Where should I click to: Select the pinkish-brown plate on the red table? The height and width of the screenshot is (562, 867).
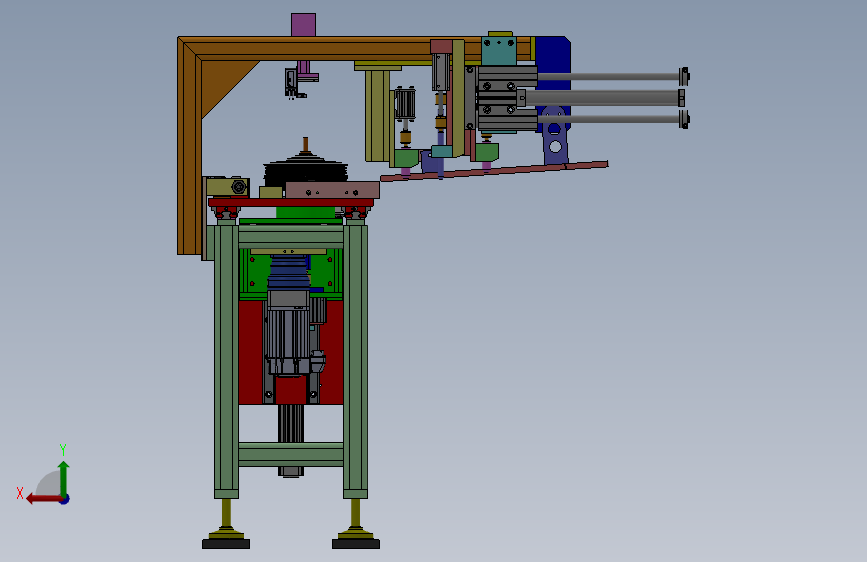pos(332,190)
